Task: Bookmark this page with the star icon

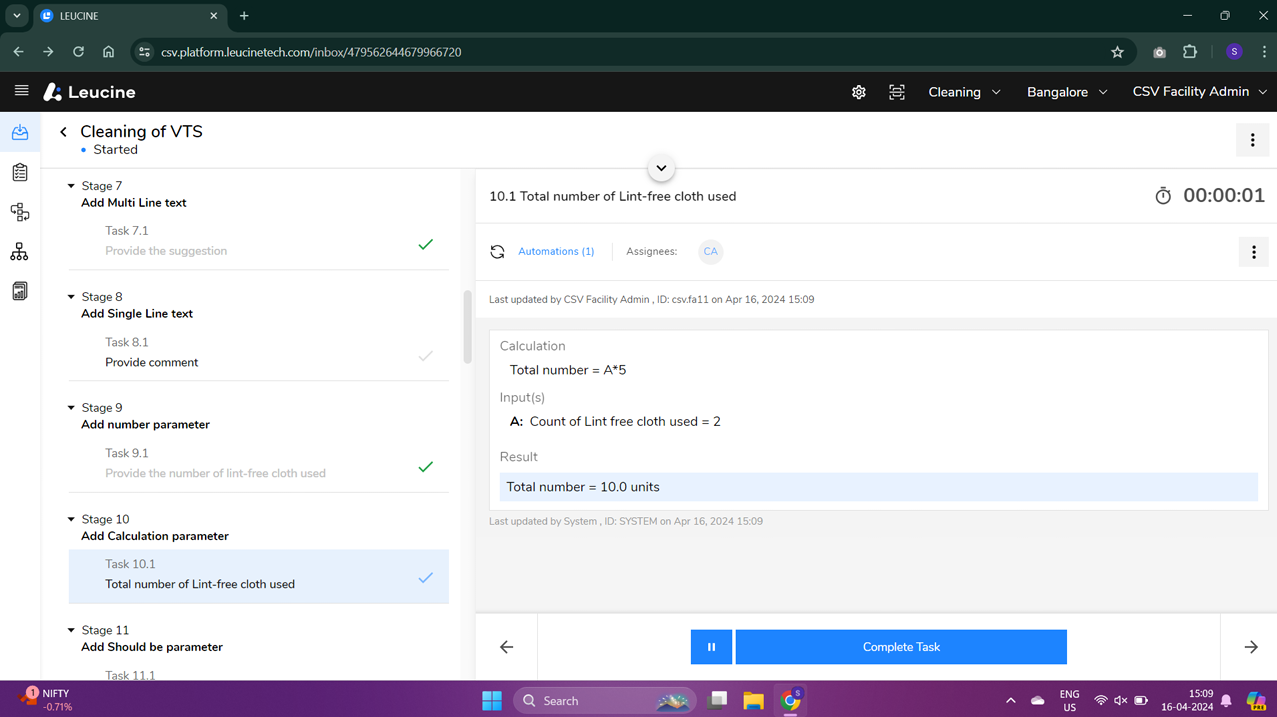Action: pyautogui.click(x=1117, y=52)
